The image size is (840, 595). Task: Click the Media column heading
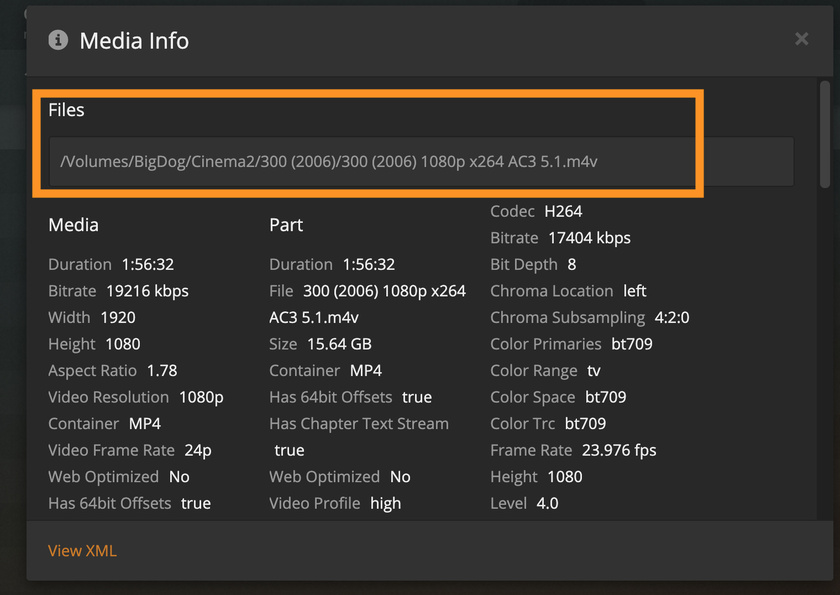(x=73, y=225)
